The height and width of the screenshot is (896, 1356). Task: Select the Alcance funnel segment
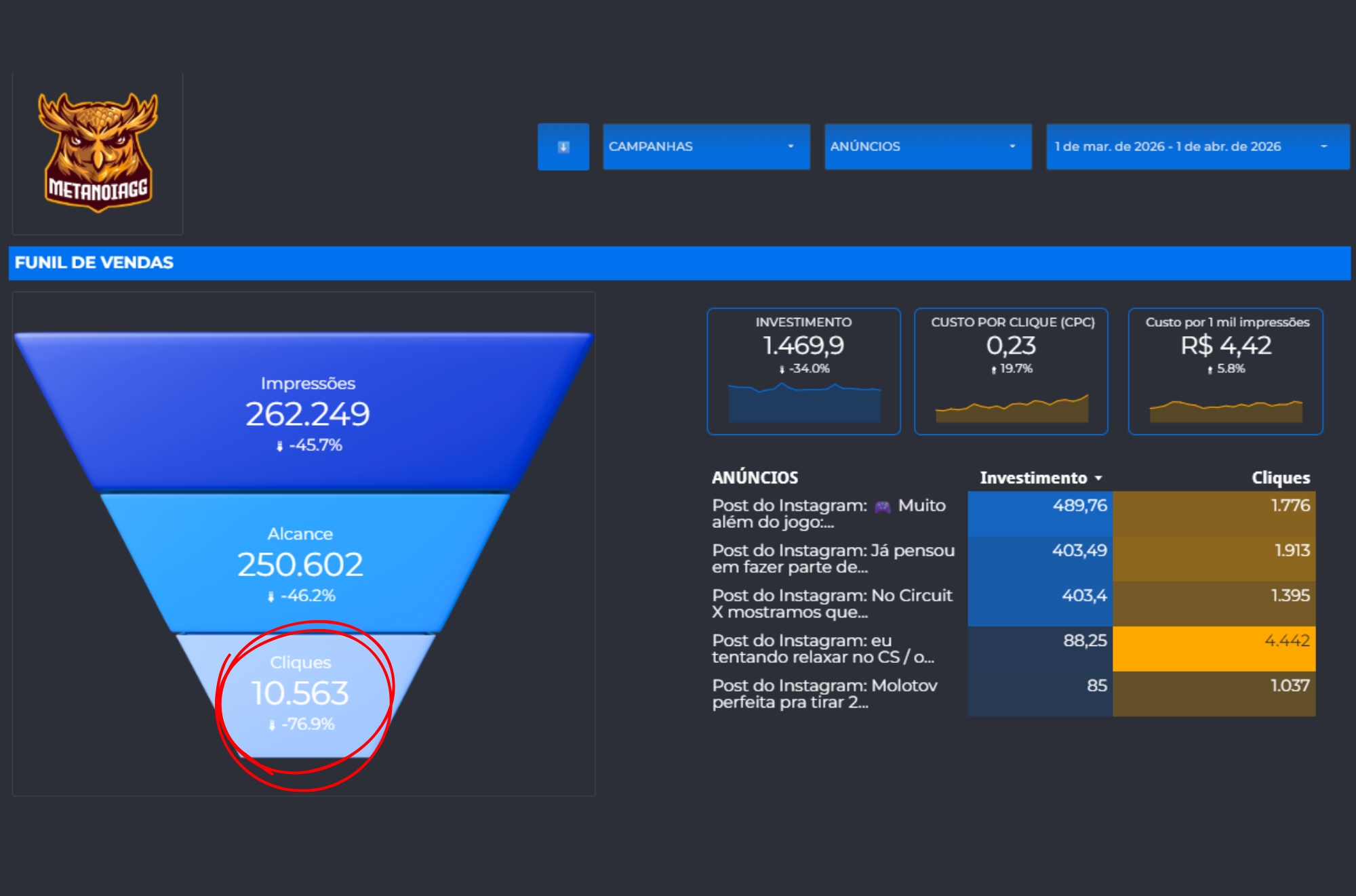point(300,563)
